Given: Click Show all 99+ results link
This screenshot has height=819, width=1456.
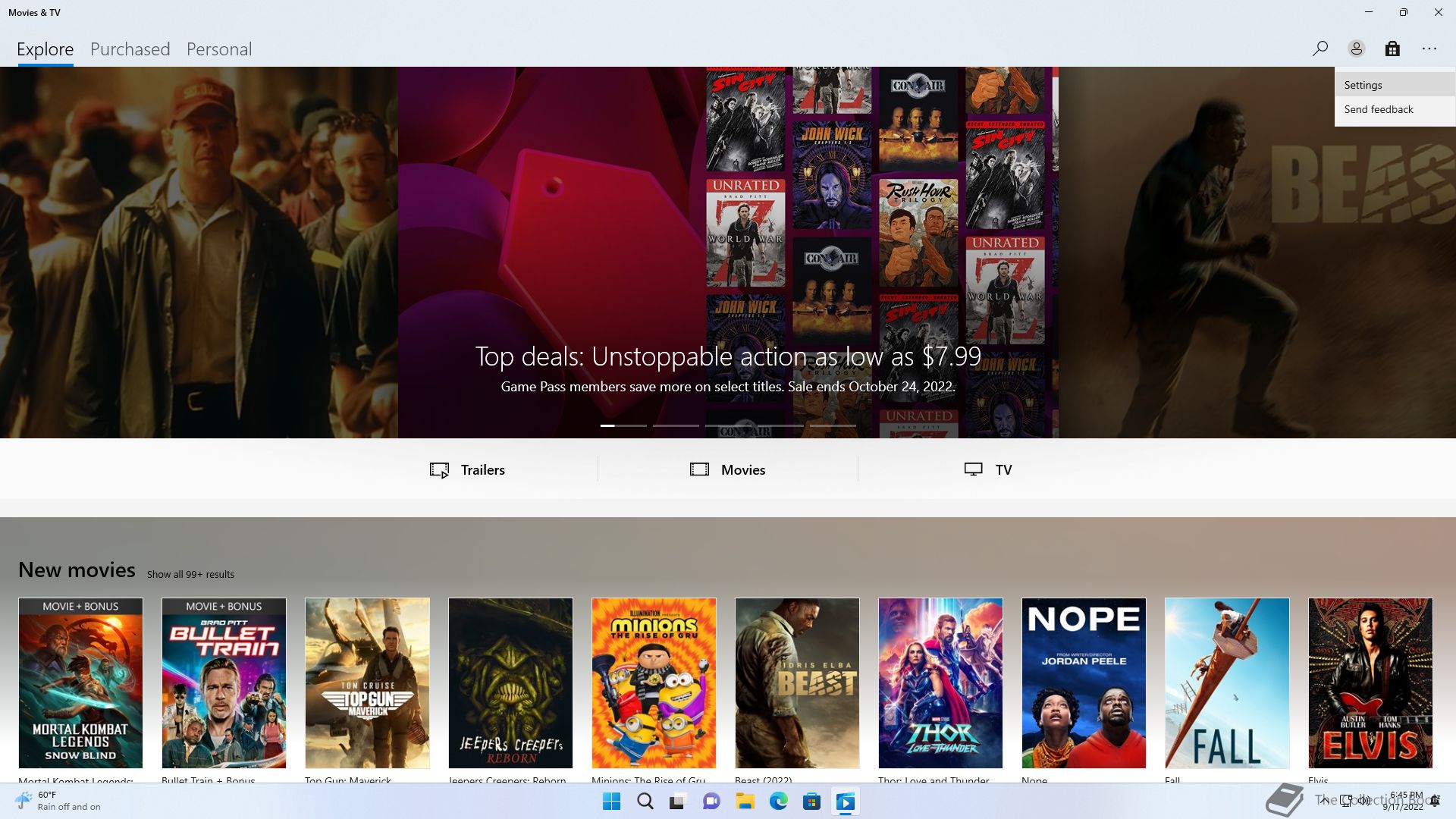Looking at the screenshot, I should (x=190, y=574).
